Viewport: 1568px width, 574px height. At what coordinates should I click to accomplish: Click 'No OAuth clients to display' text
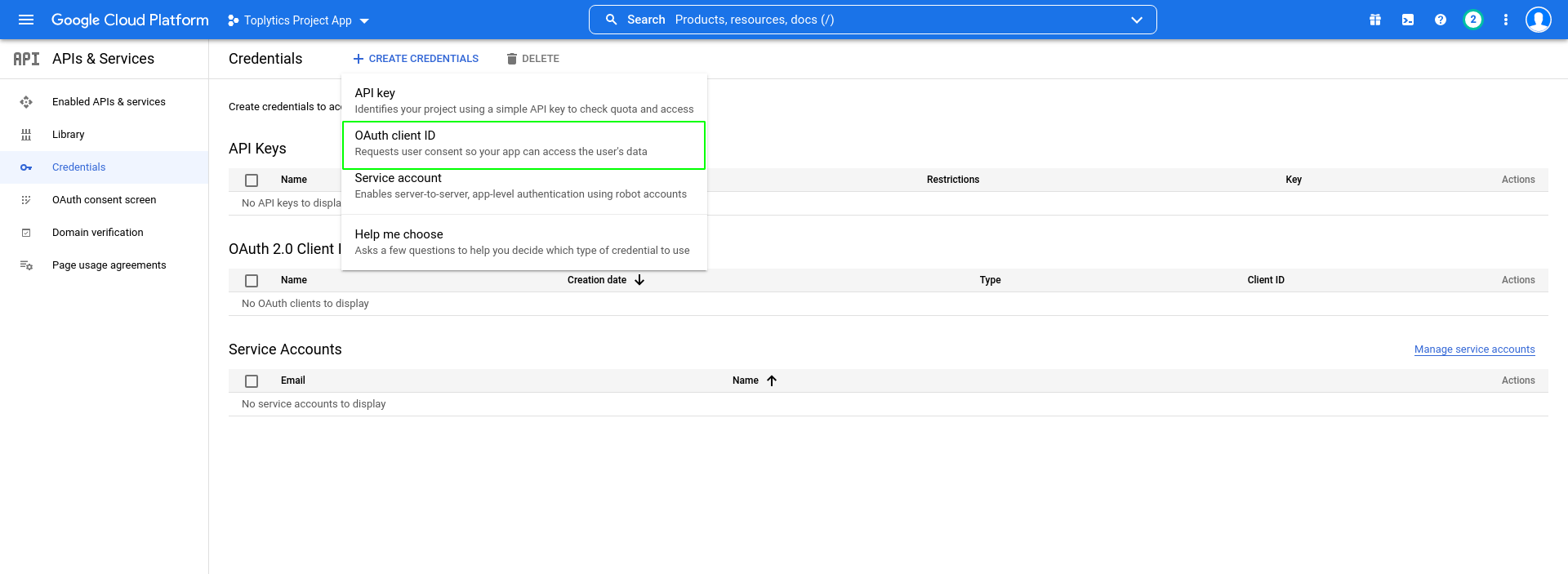(305, 304)
